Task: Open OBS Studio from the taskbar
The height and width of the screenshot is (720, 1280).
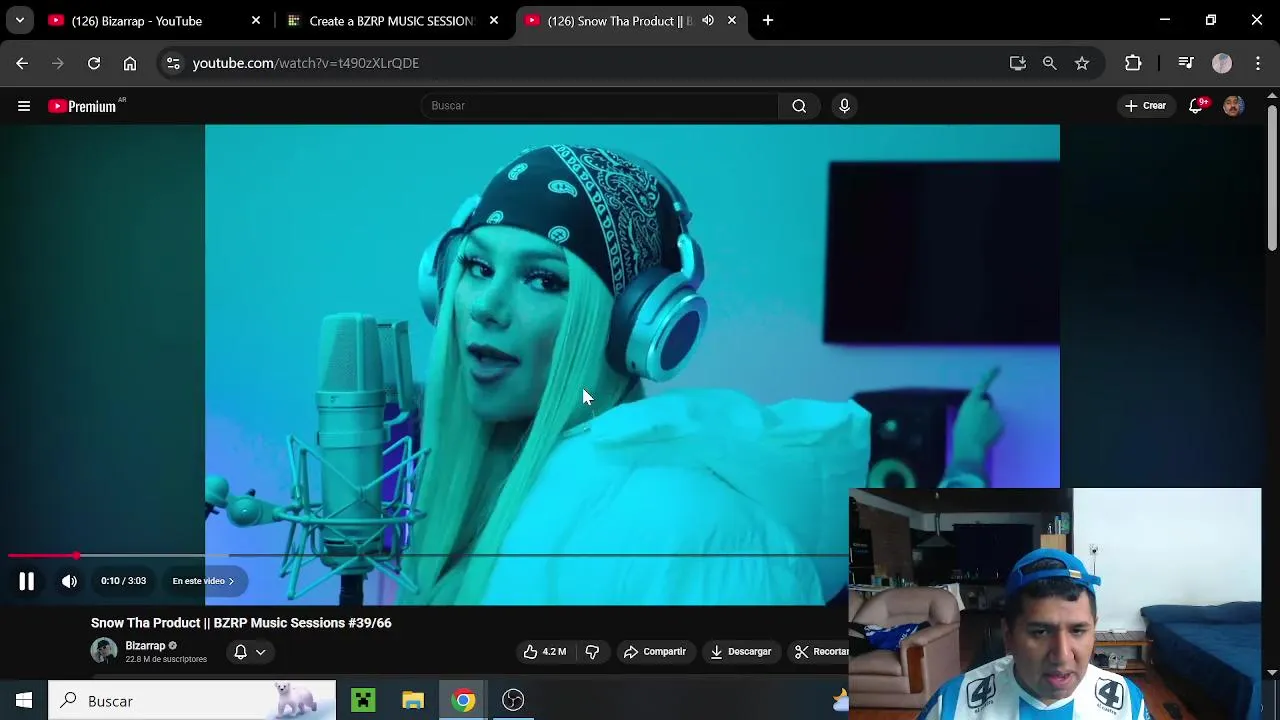Action: [513, 701]
